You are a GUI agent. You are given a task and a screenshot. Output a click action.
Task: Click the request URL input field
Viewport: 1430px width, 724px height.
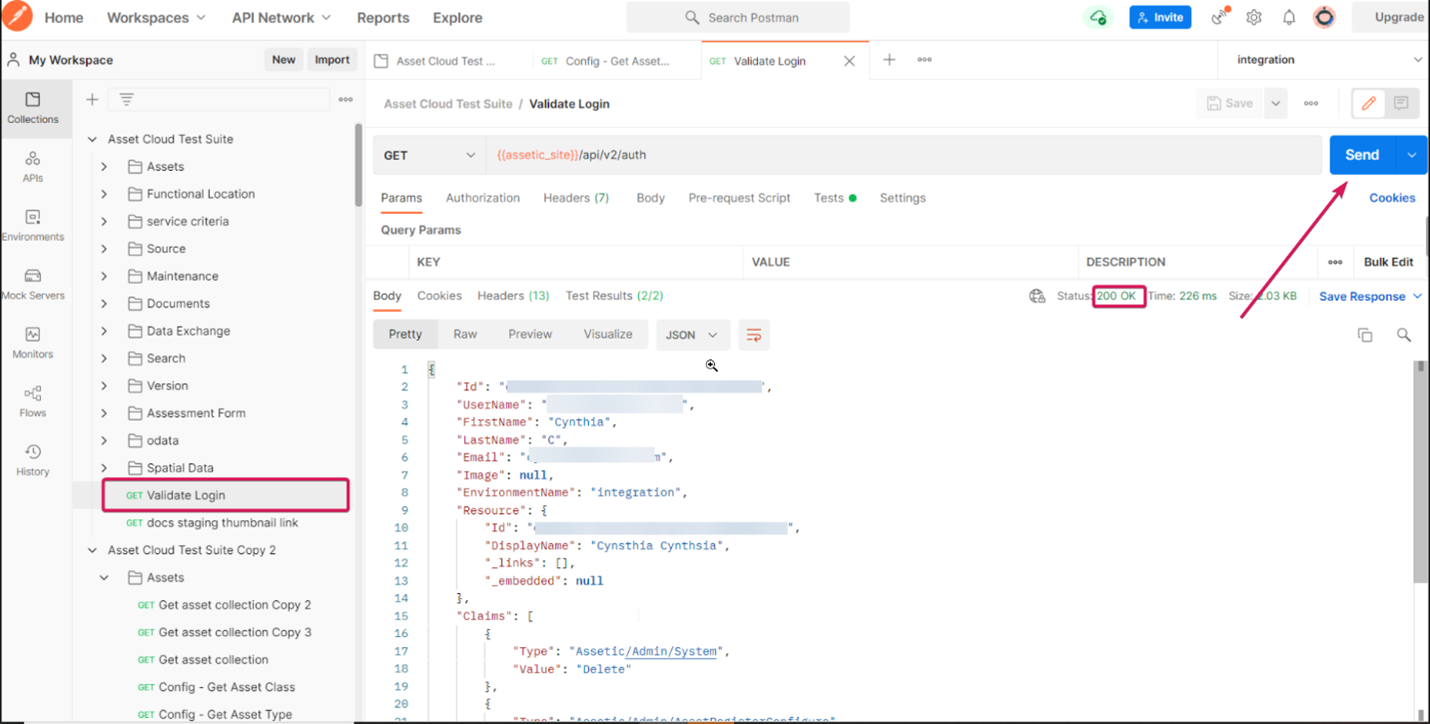[904, 155]
